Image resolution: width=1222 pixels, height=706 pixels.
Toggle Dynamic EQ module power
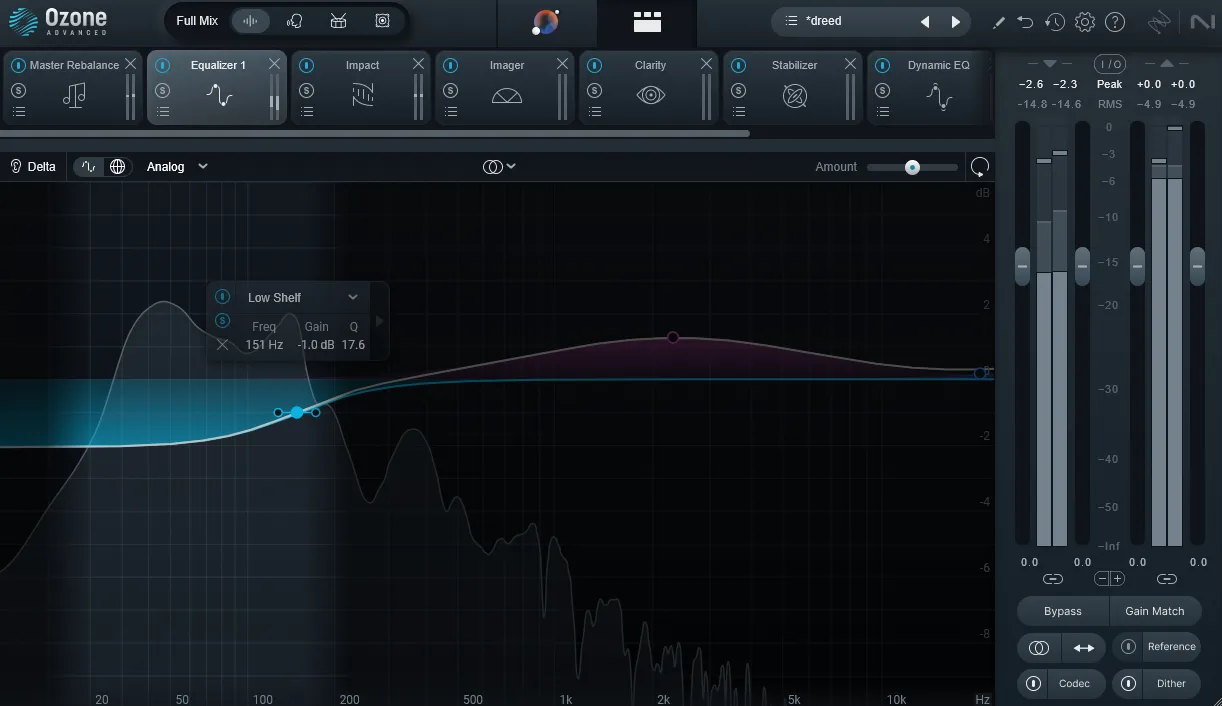[882, 65]
